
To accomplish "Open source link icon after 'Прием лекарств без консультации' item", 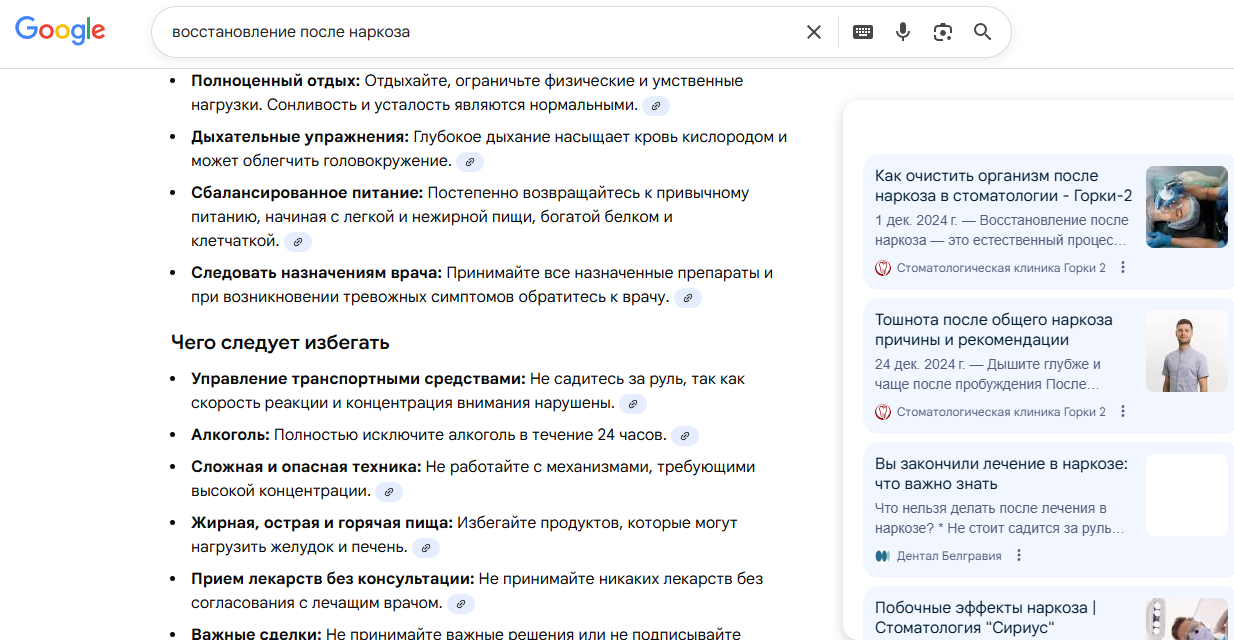I will click(x=461, y=603).
